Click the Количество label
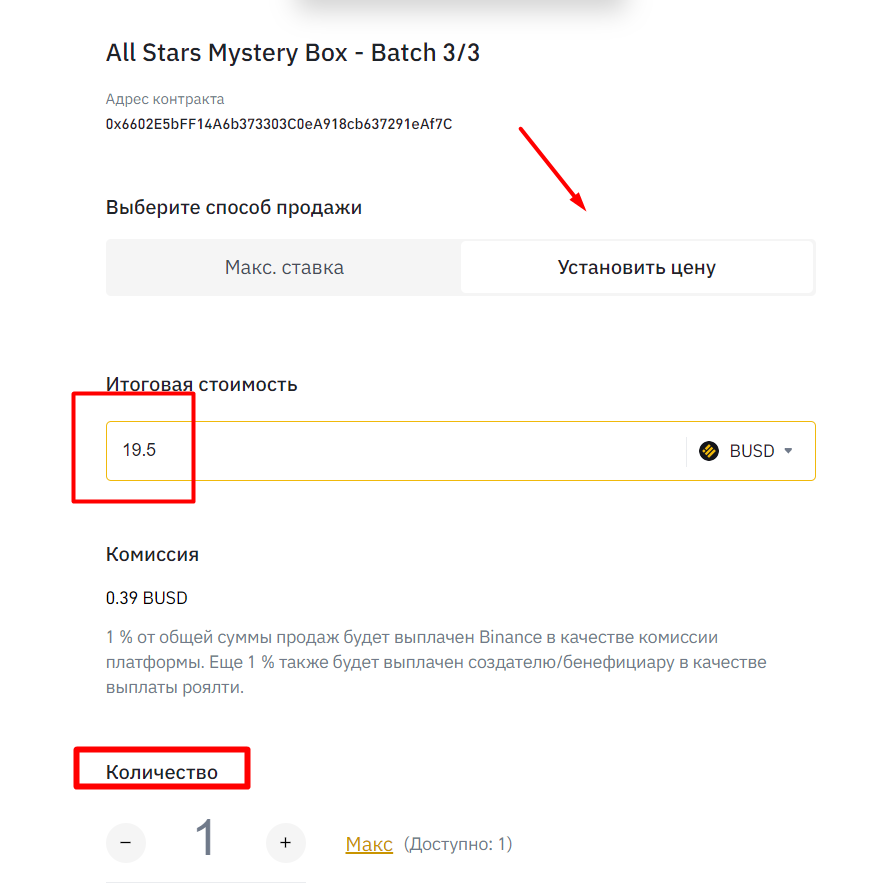The height and width of the screenshot is (888, 874). (x=162, y=772)
